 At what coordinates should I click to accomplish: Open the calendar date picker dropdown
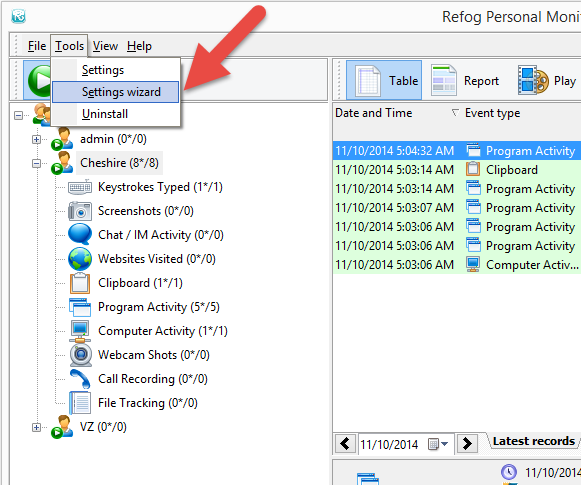pyautogui.click(x=438, y=444)
